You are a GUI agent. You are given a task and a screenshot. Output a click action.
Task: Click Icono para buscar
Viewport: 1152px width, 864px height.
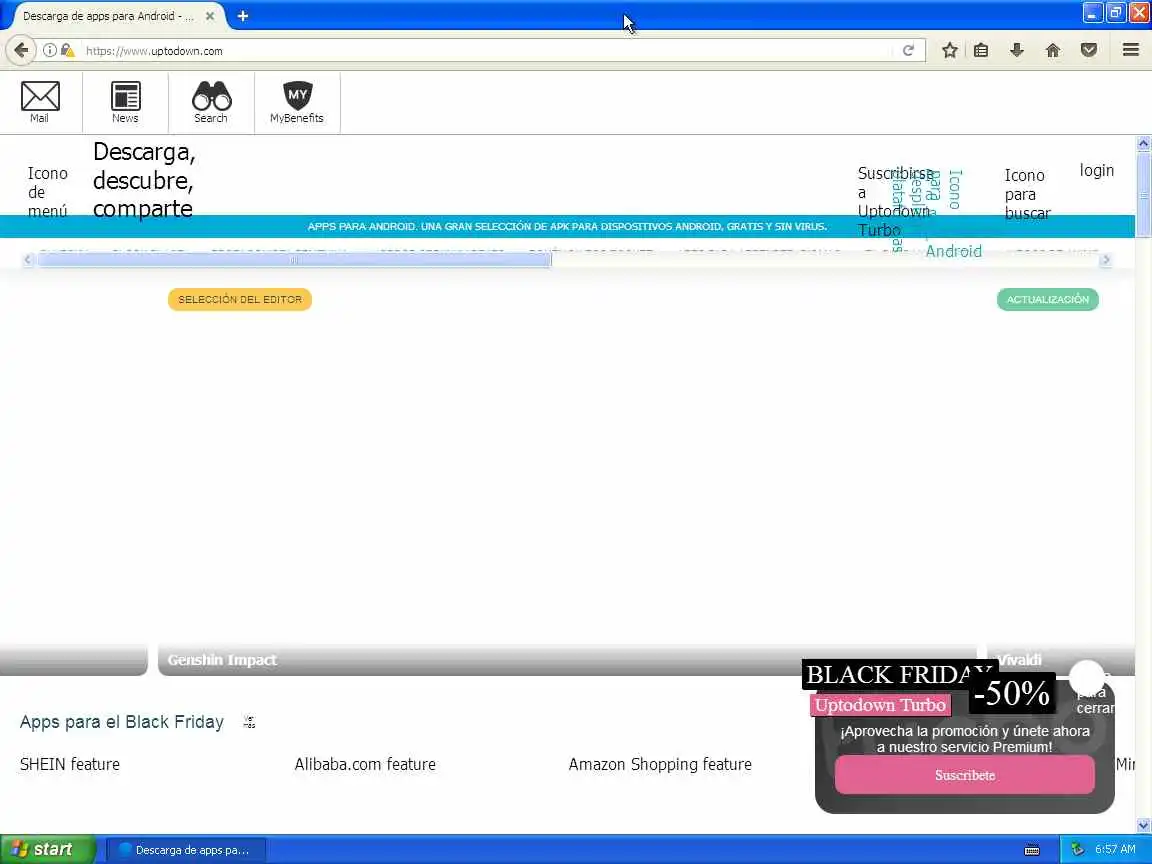point(1027,194)
